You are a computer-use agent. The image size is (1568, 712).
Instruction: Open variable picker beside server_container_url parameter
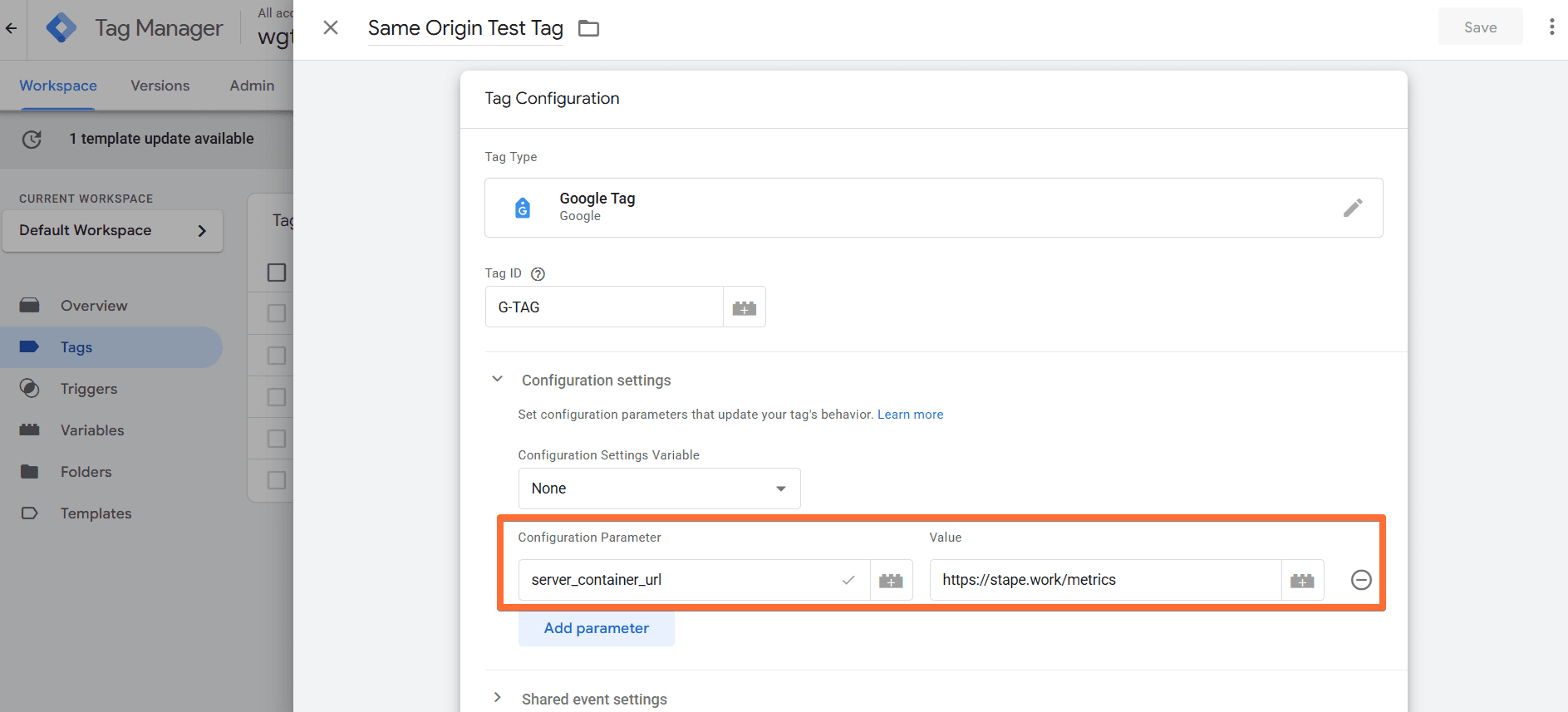[x=891, y=581]
